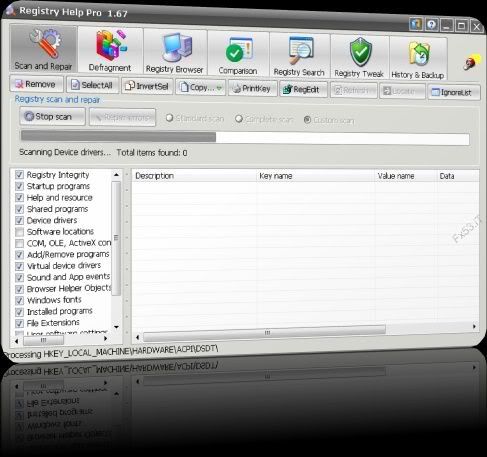Click results table scroll left arrow
The image size is (487, 457).
click(x=137, y=338)
